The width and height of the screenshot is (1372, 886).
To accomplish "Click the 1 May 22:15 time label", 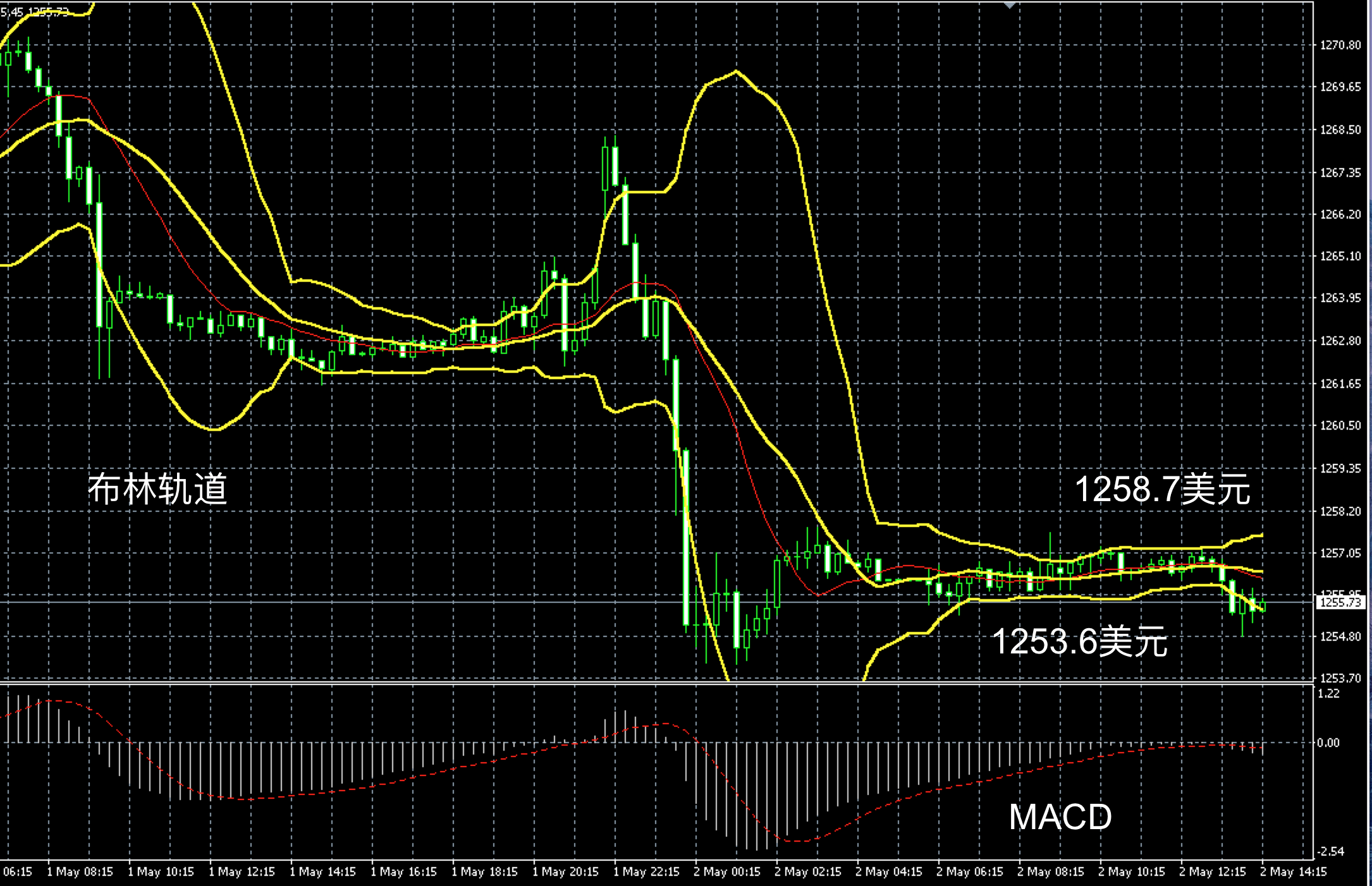I will click(646, 872).
